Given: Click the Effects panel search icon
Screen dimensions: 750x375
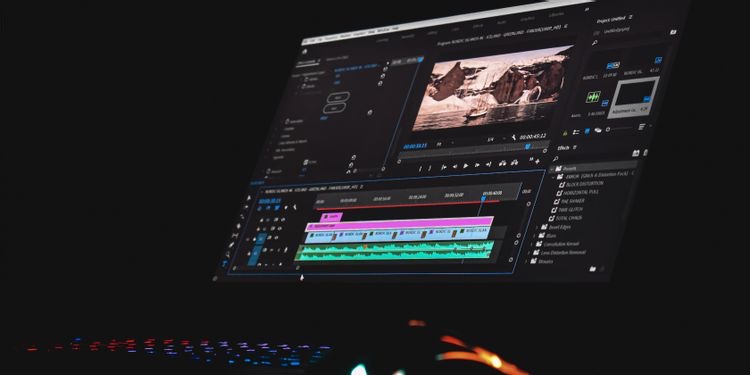Looking at the screenshot, I should (555, 159).
